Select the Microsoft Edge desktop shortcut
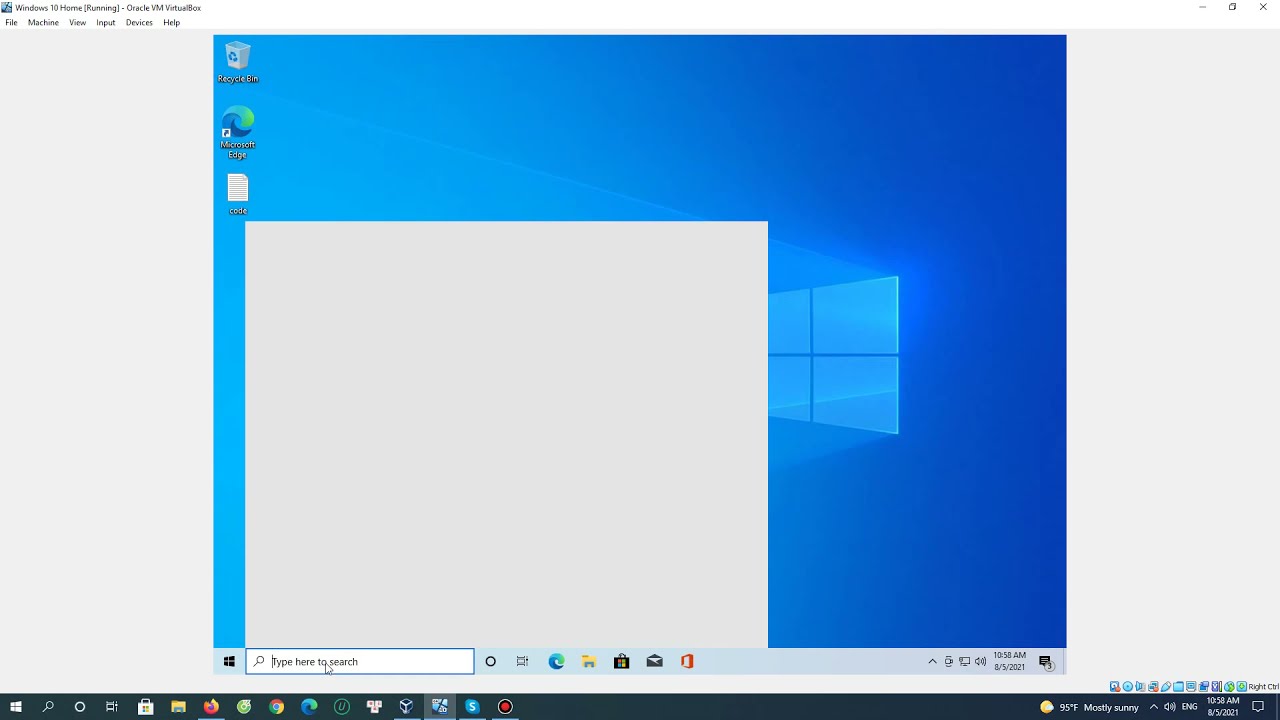 click(x=238, y=132)
